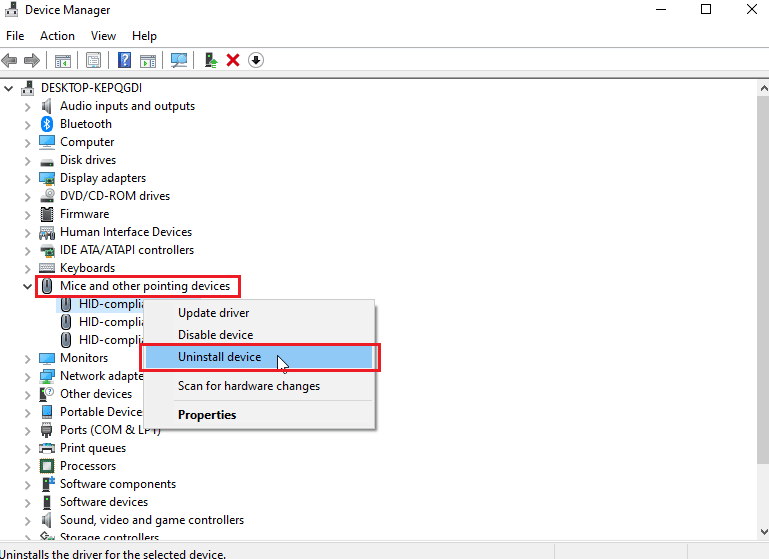Click the Device Manager title bar icon
The width and height of the screenshot is (769, 559).
(x=11, y=9)
